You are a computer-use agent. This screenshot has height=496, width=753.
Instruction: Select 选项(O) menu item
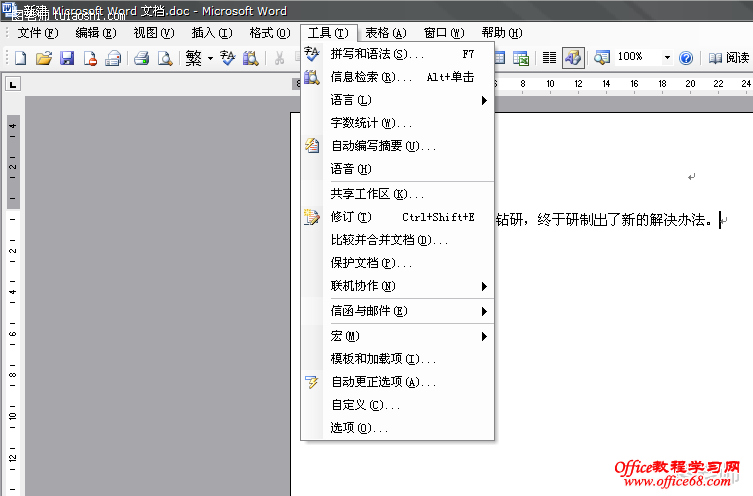click(398, 428)
